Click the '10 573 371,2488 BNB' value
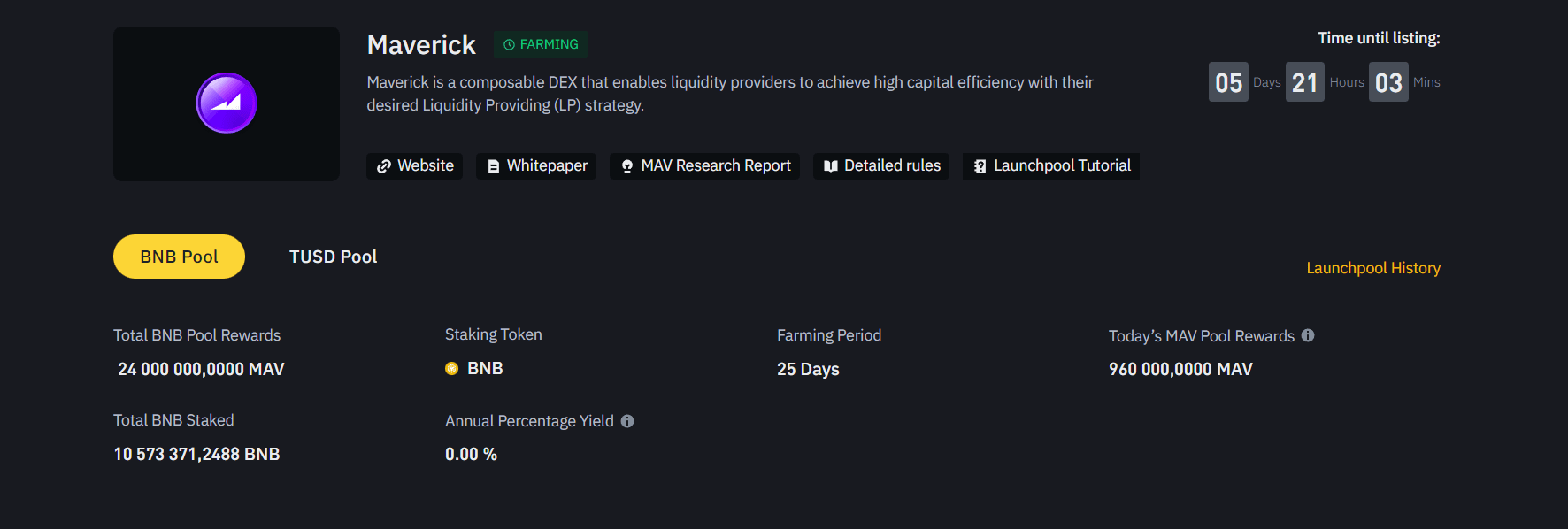The width and height of the screenshot is (1568, 529). coord(196,454)
